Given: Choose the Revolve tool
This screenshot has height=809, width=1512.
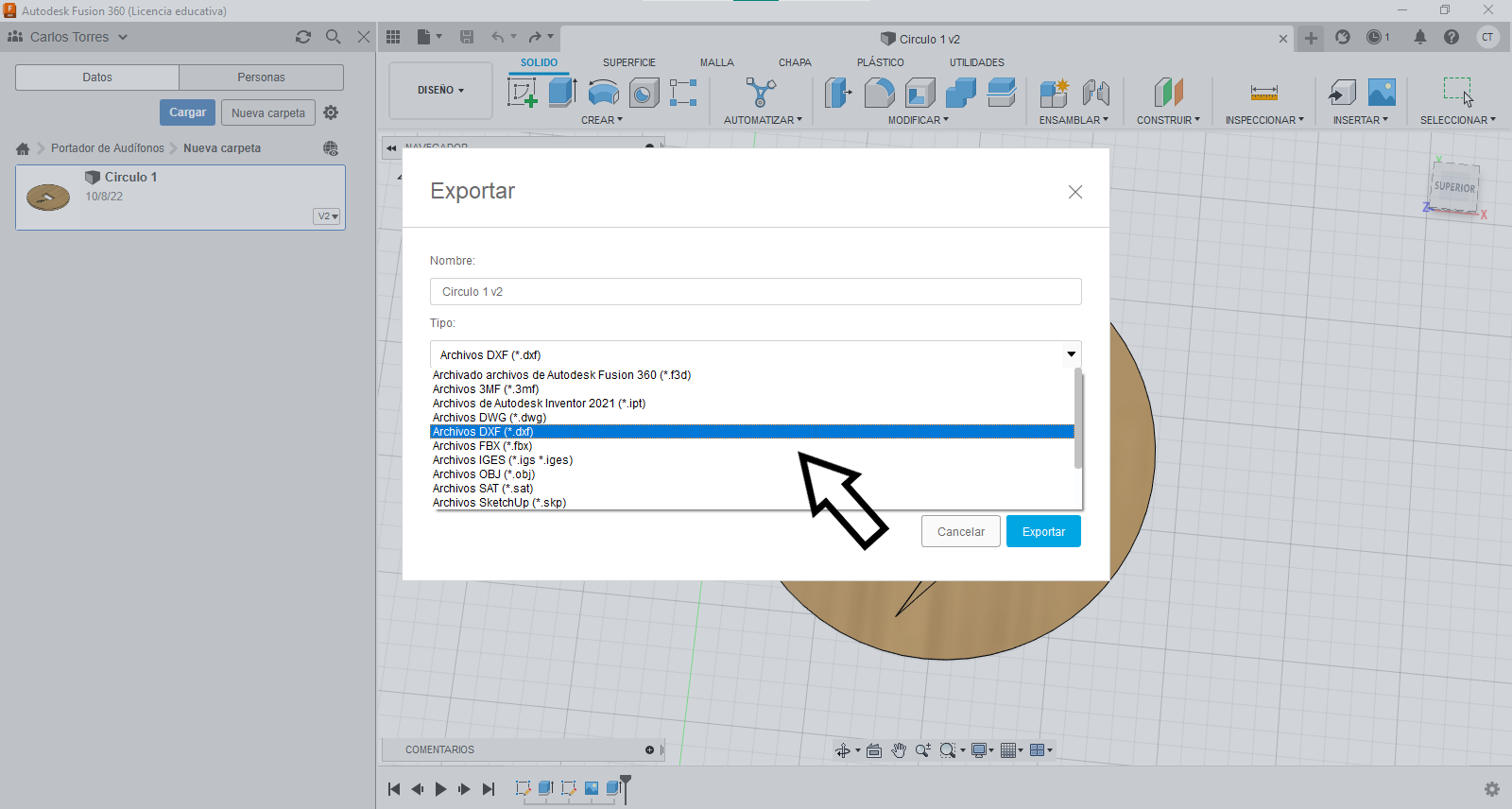Looking at the screenshot, I should tap(604, 93).
